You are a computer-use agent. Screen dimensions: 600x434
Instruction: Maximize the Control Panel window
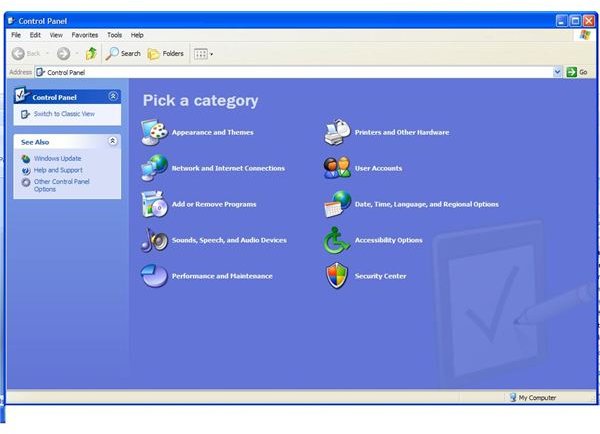[575, 21]
